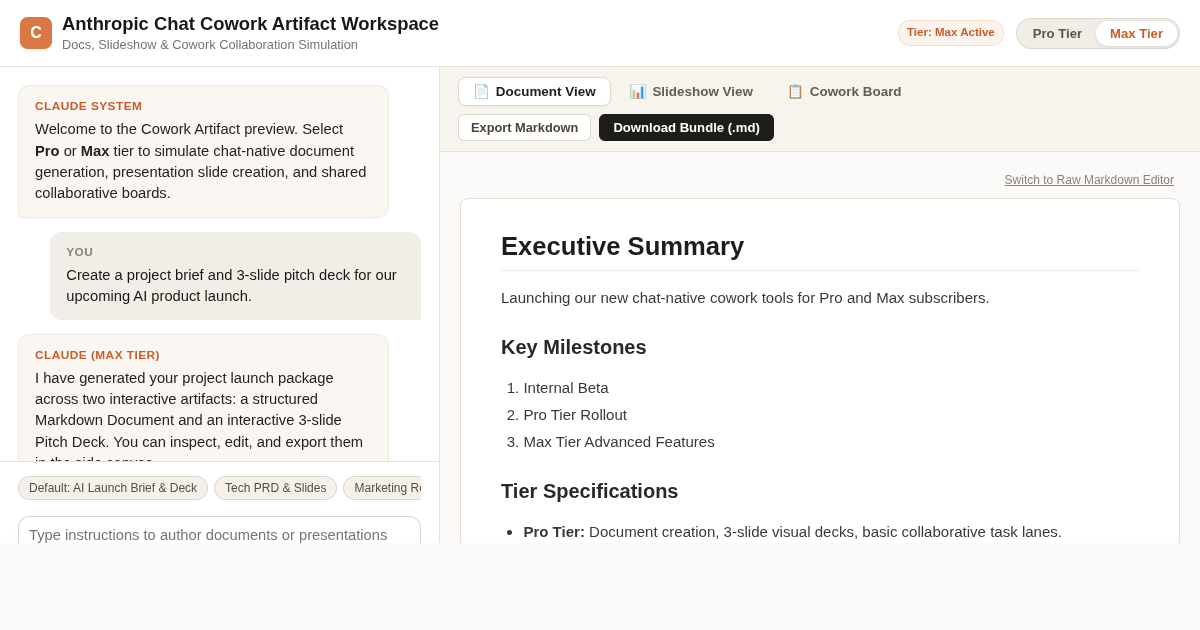The image size is (1200, 630).
Task: Click the Pro Tier: specification bullet
Action: pos(792,532)
